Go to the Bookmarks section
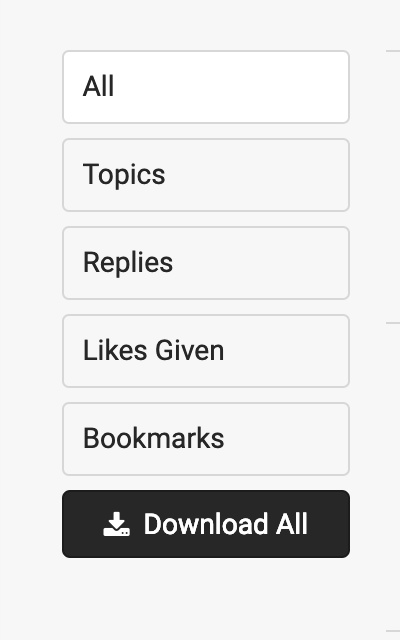The height and width of the screenshot is (640, 400). tap(206, 439)
